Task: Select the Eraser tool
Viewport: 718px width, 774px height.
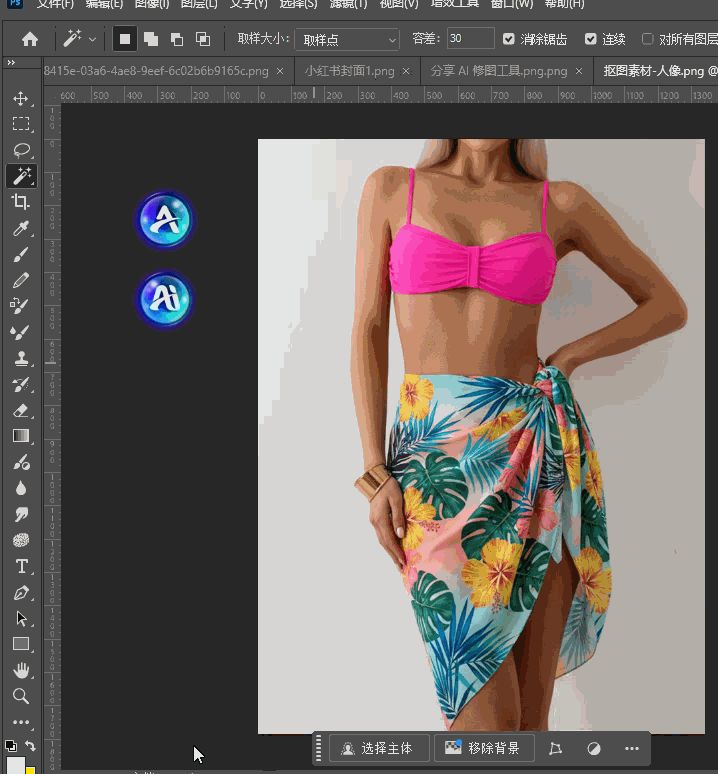Action: [20, 410]
